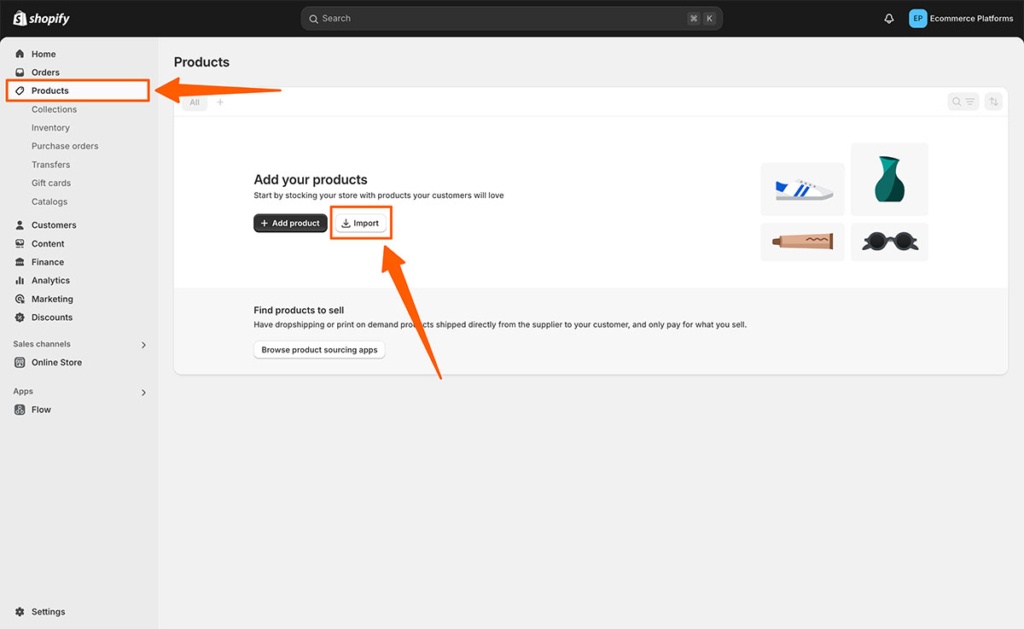1024x629 pixels.
Task: Expand the Sales channels section
Action: click(x=143, y=344)
